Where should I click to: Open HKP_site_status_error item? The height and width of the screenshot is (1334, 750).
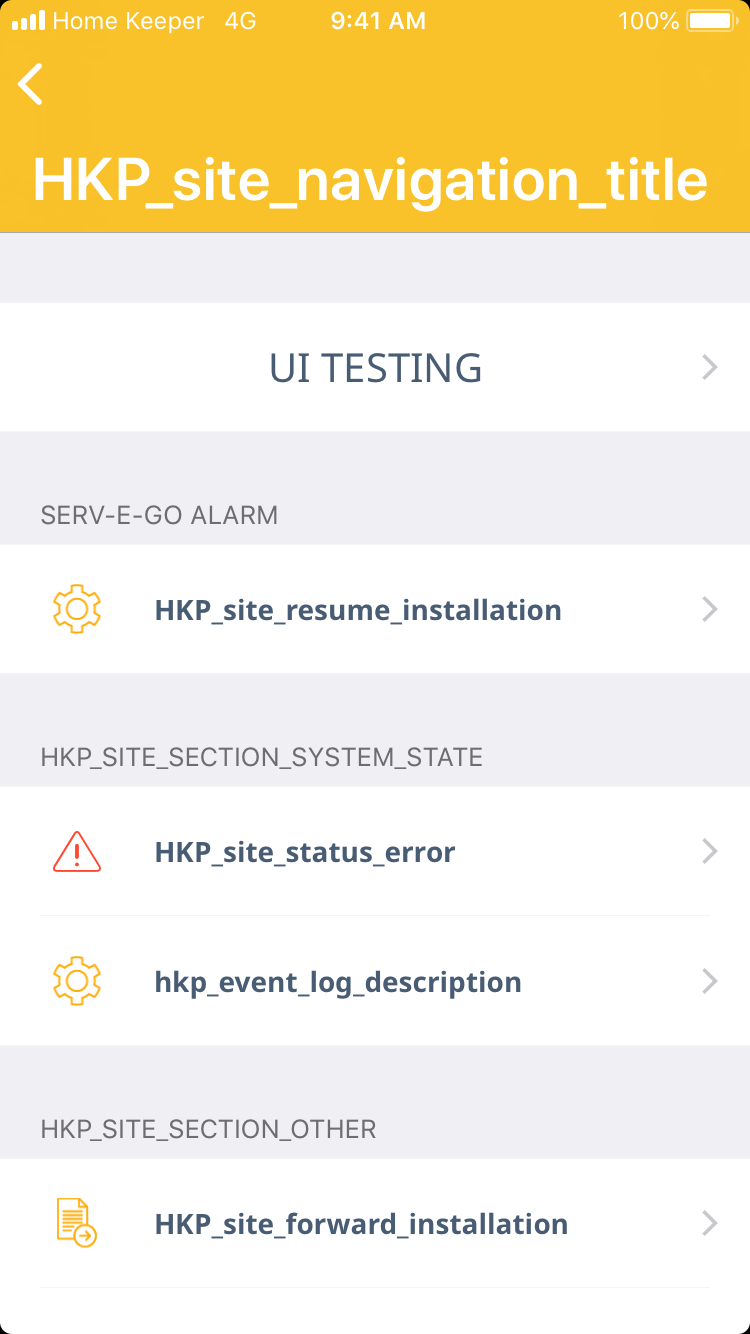(305, 852)
